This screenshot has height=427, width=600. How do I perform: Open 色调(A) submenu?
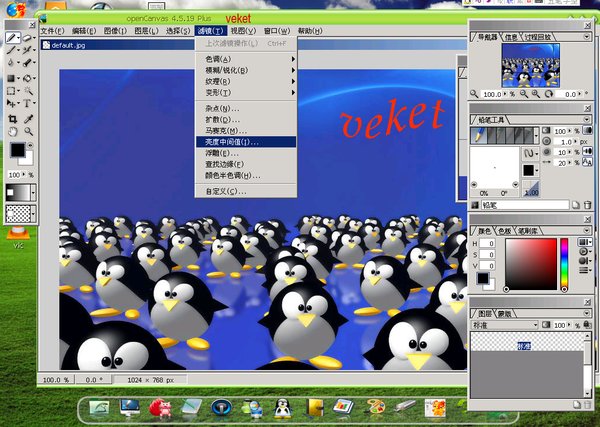[x=246, y=59]
